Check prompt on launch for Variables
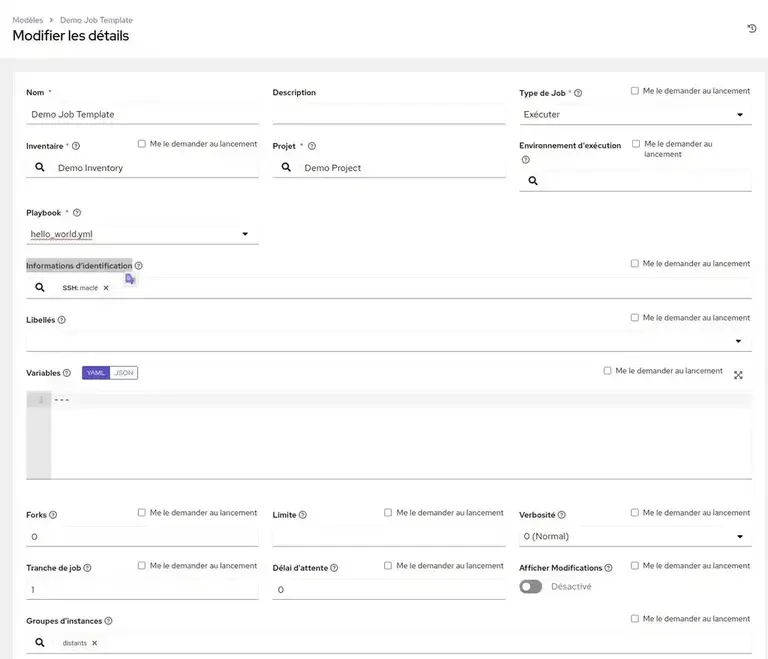 tap(608, 371)
